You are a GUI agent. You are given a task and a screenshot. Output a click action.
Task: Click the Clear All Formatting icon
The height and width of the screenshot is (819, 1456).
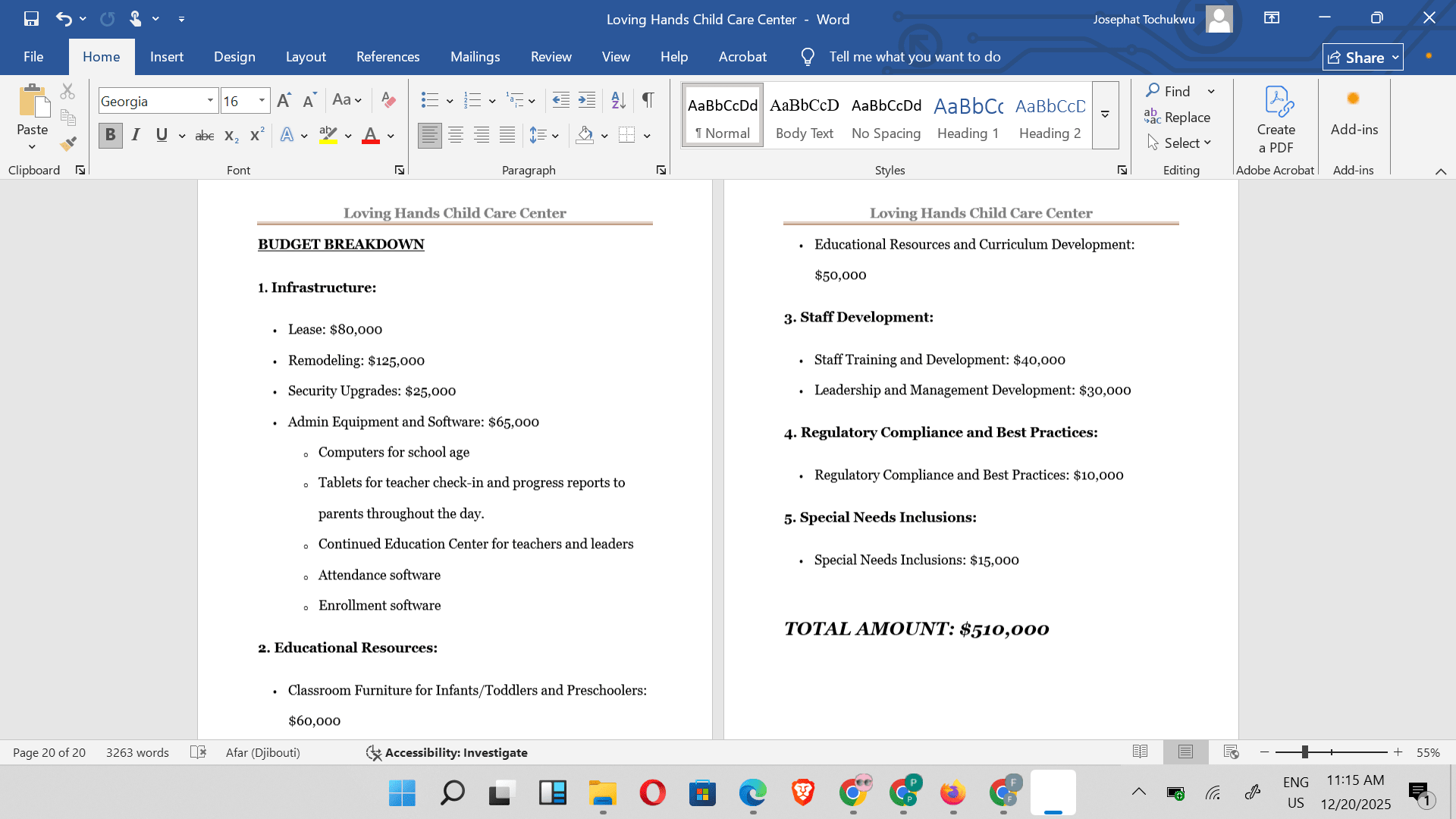[388, 100]
